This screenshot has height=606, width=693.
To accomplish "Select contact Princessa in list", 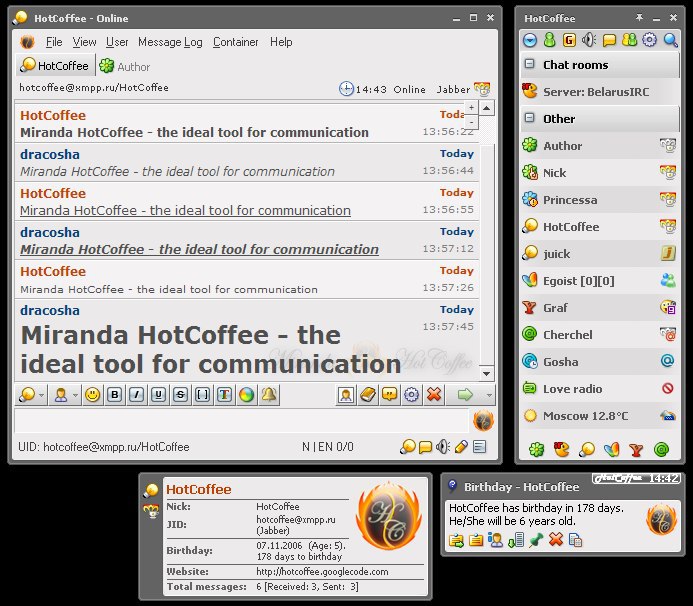I will tap(600, 200).
